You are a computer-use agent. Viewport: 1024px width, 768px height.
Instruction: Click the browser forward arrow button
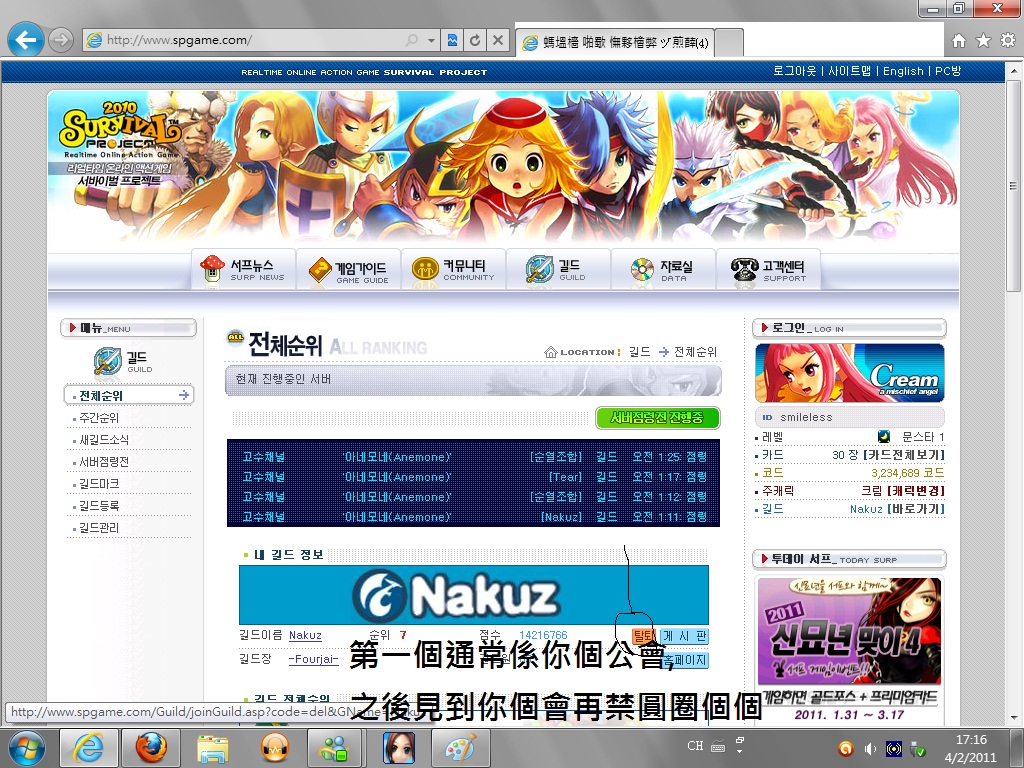61,40
